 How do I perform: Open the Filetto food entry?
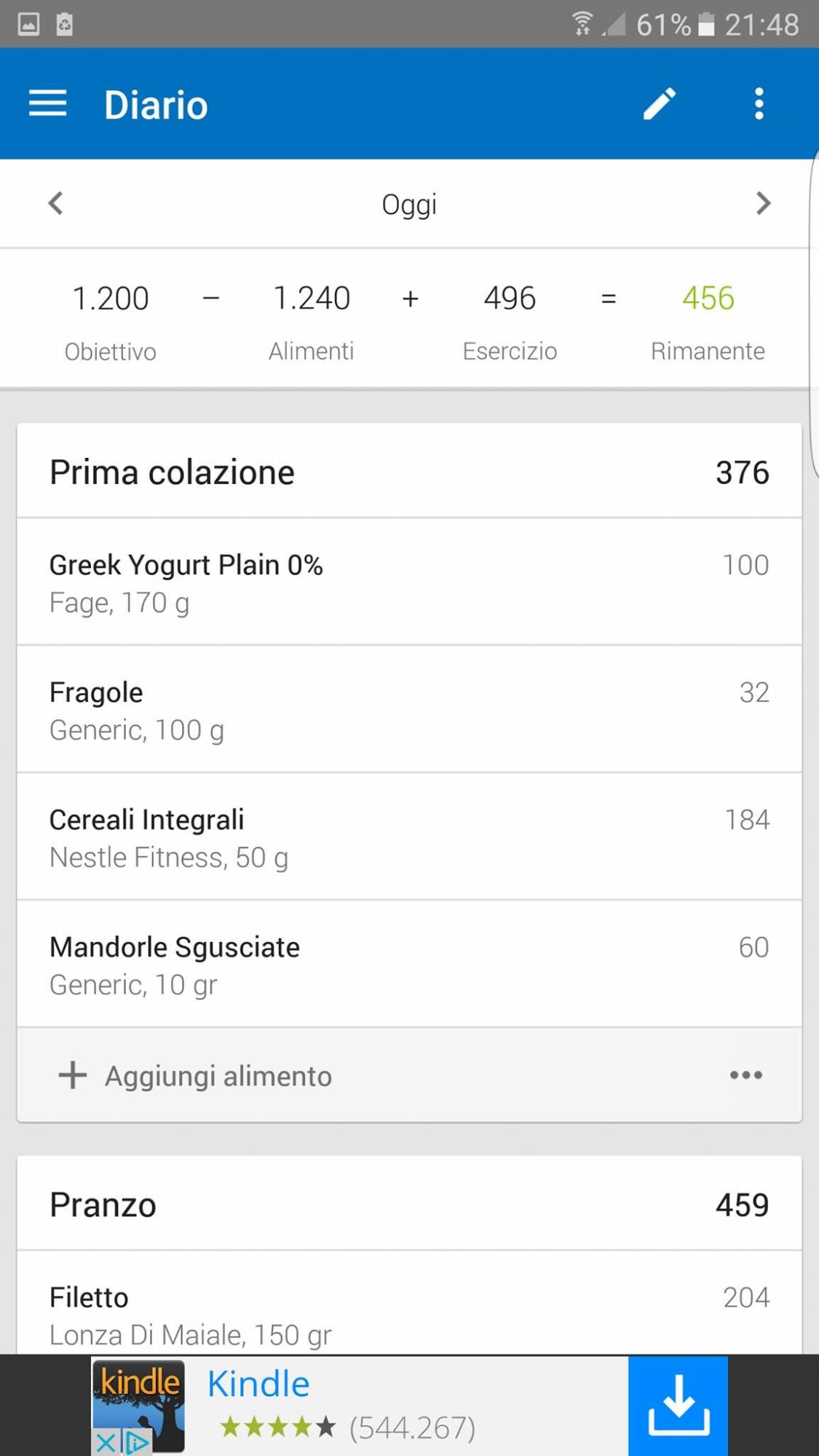pyautogui.click(x=409, y=1314)
